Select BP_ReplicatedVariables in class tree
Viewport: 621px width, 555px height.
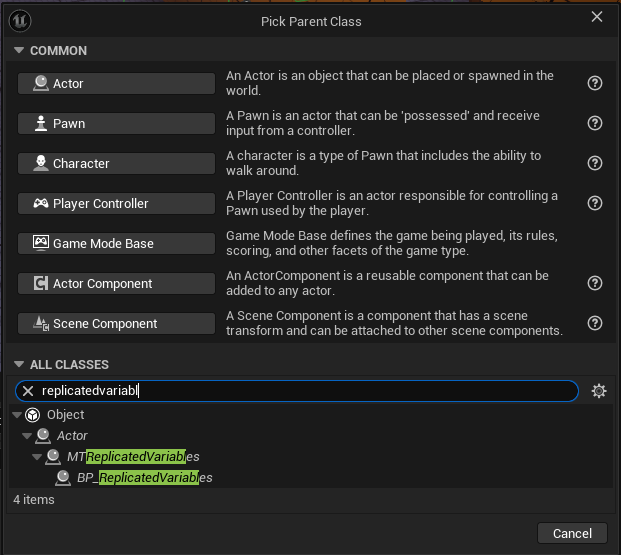click(145, 478)
